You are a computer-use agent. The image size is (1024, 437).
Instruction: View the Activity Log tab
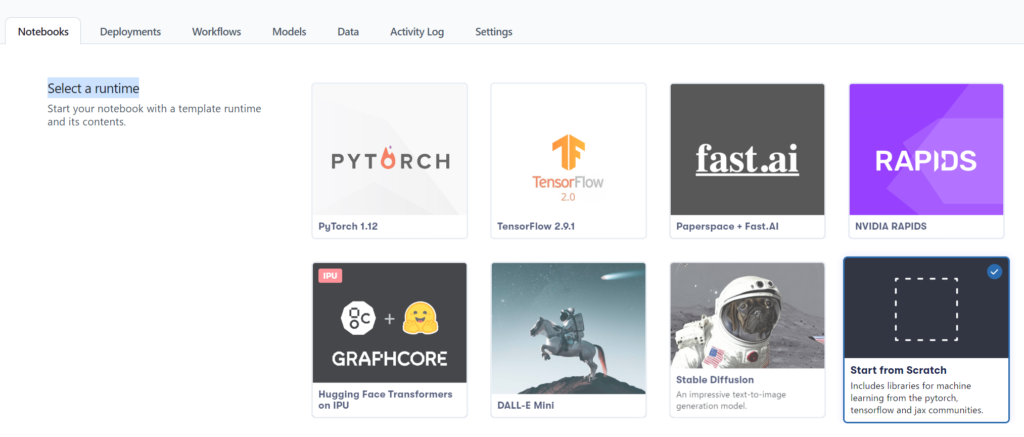tap(417, 31)
